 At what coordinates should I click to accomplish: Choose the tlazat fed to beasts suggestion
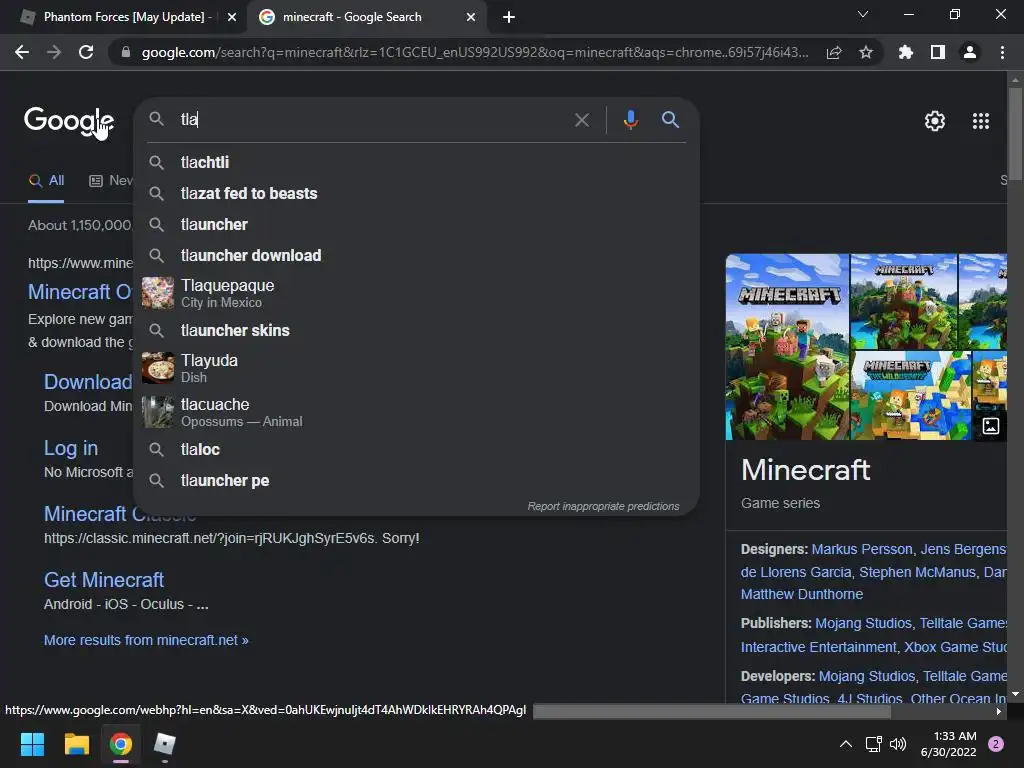click(416, 193)
